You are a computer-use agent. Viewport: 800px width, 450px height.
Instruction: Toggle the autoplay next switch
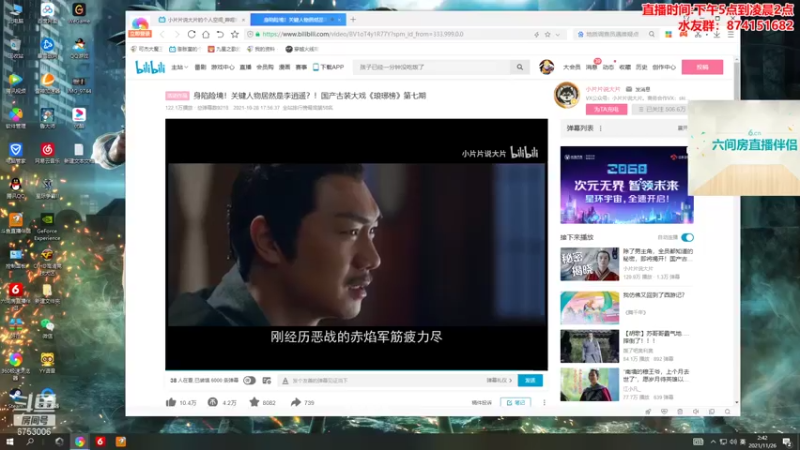click(687, 237)
